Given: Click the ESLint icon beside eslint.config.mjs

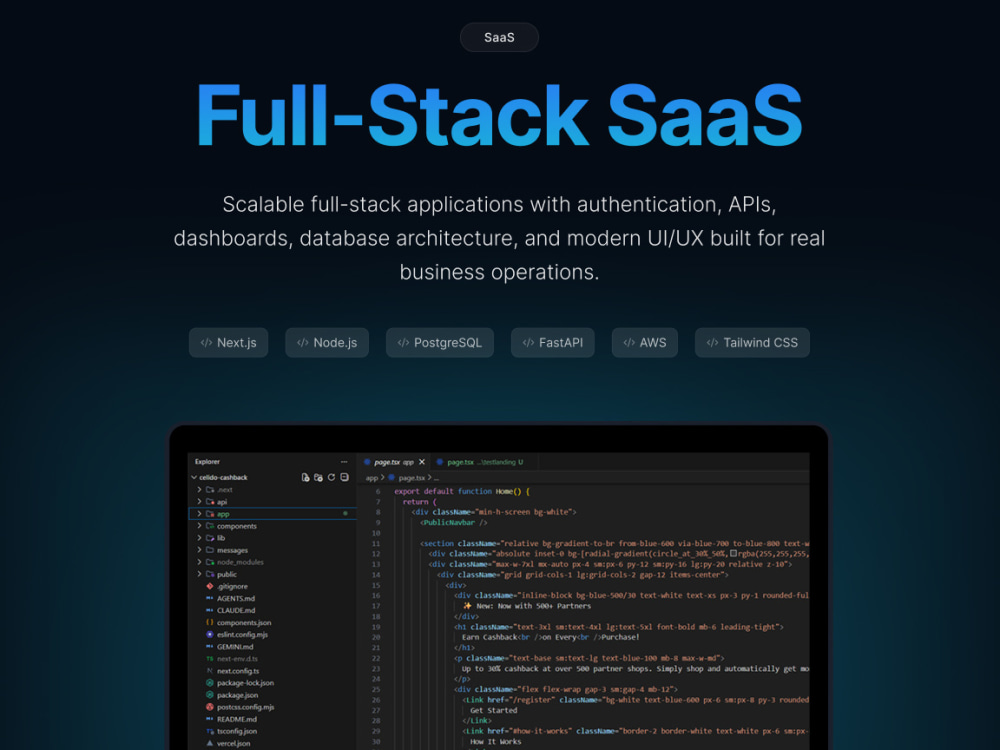Looking at the screenshot, I should (210, 635).
